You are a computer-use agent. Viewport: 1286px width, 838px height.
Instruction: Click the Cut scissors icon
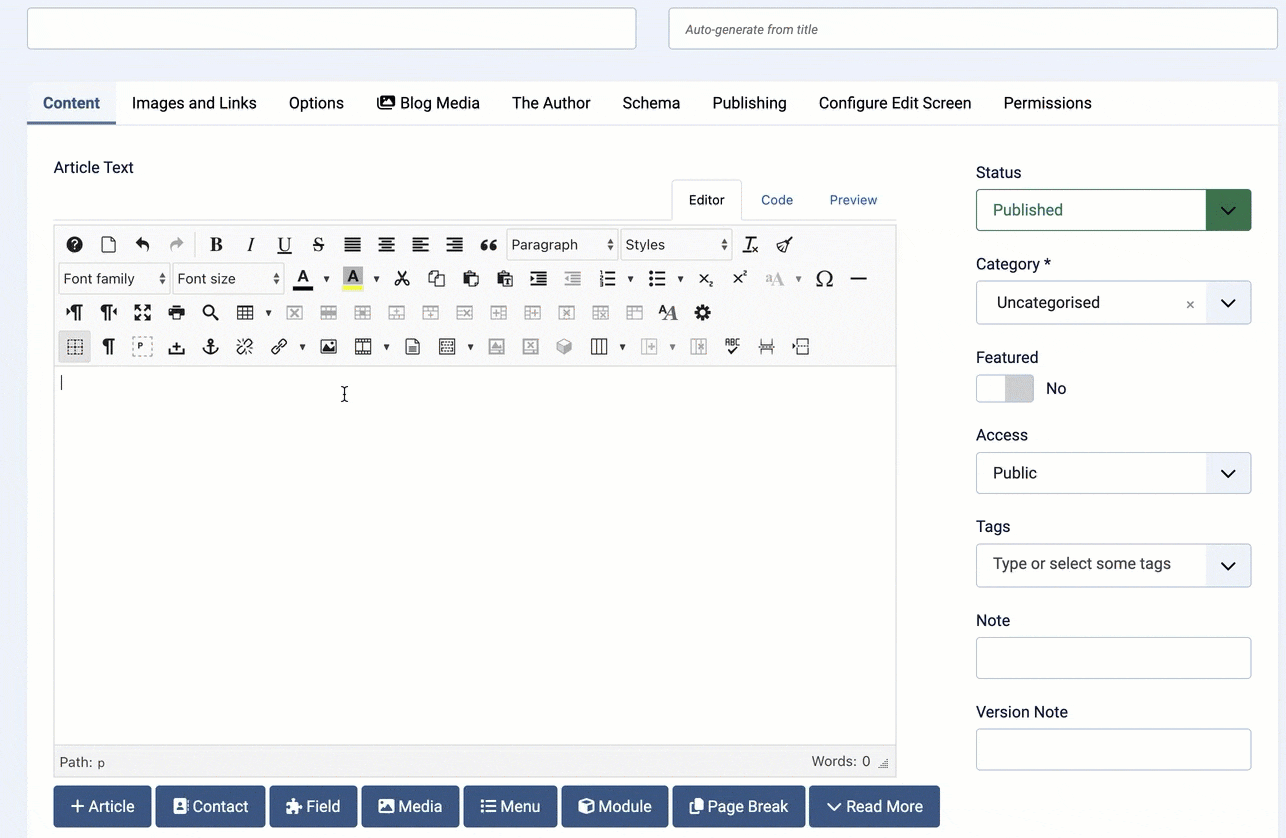pos(402,279)
